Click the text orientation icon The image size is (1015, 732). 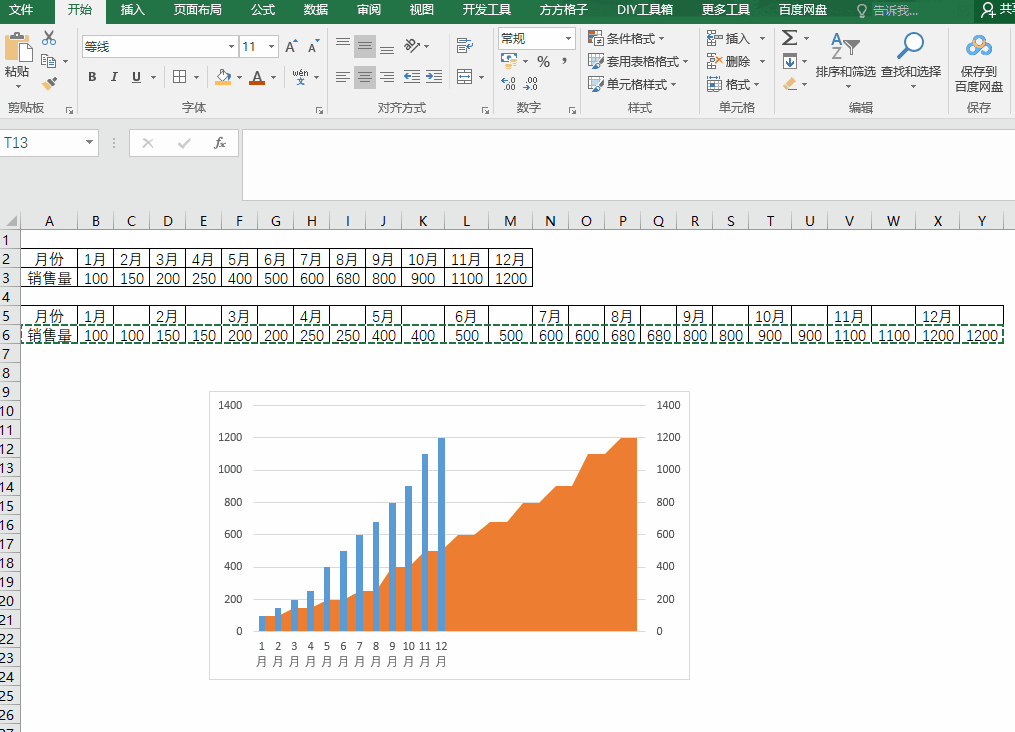(412, 45)
